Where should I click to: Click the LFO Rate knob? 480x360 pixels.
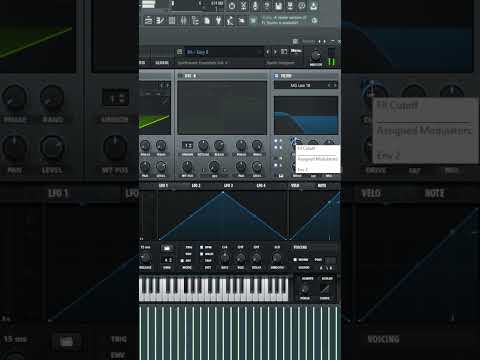225,258
